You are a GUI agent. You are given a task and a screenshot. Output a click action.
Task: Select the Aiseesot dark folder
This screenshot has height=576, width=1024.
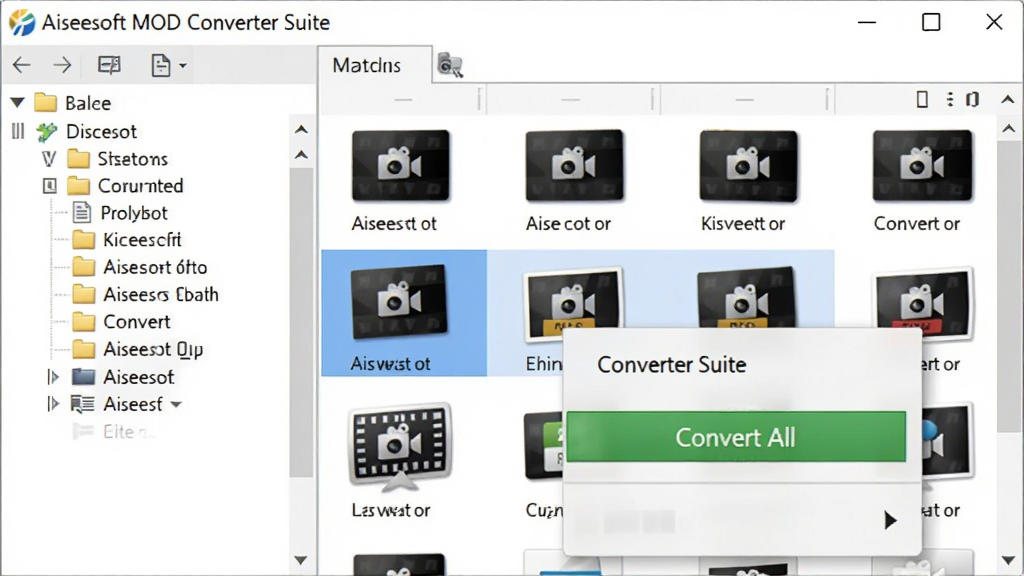click(x=123, y=377)
